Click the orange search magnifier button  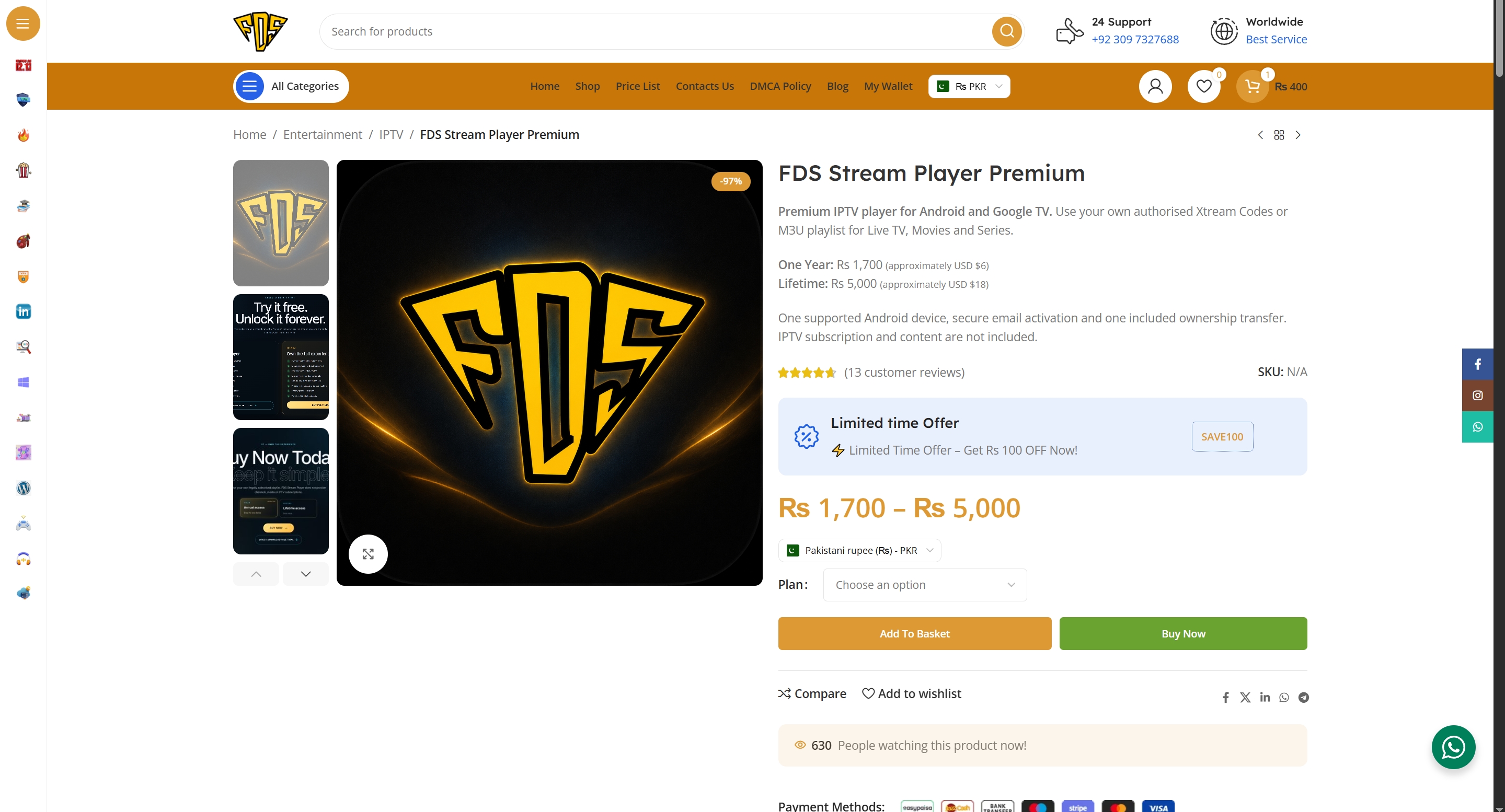coord(1007,31)
